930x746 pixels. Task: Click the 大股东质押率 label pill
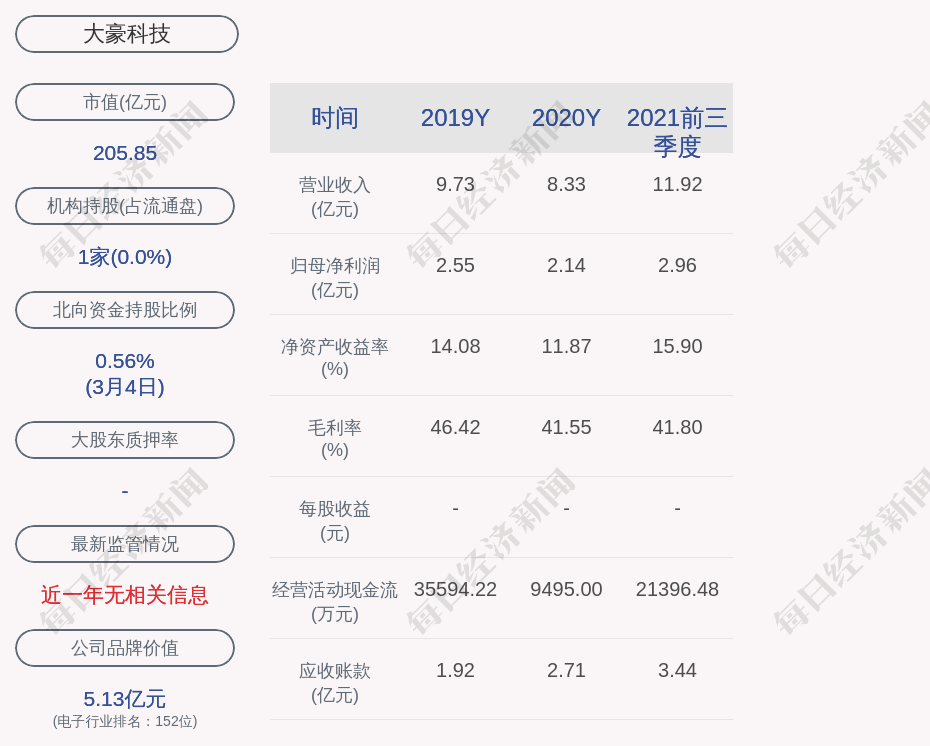click(125, 440)
